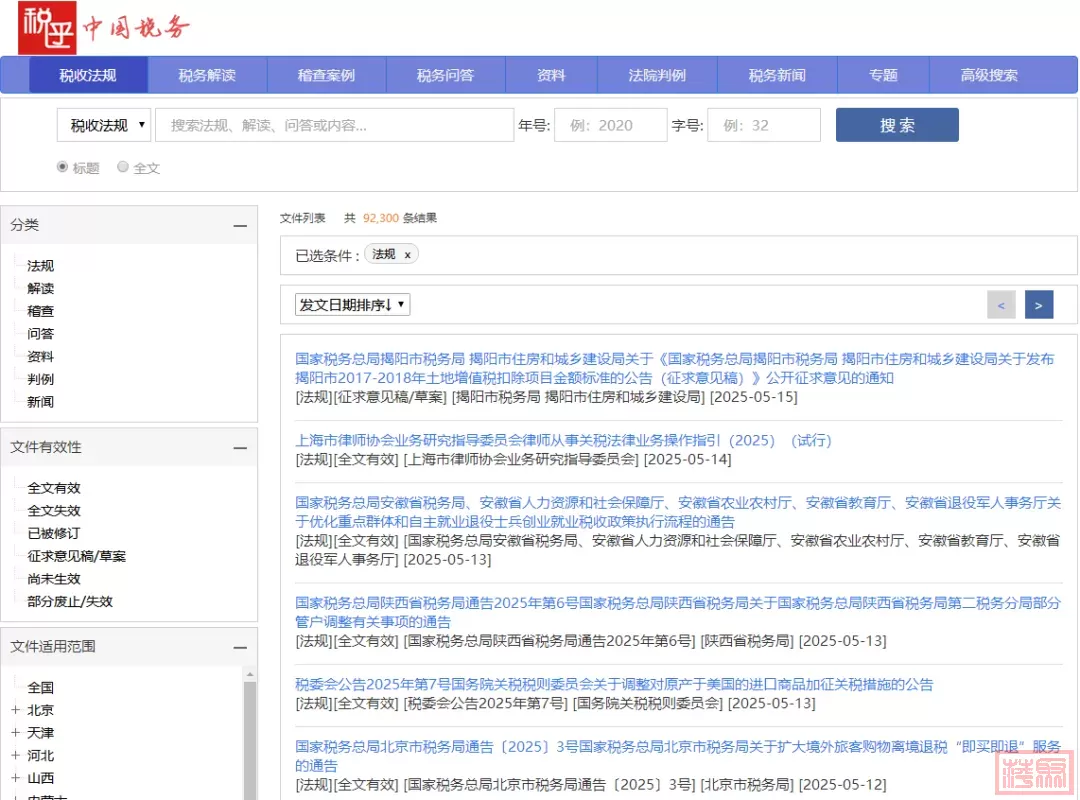Image resolution: width=1080 pixels, height=800 pixels.
Task: Remove the 法规 filter tag
Action: 407,255
